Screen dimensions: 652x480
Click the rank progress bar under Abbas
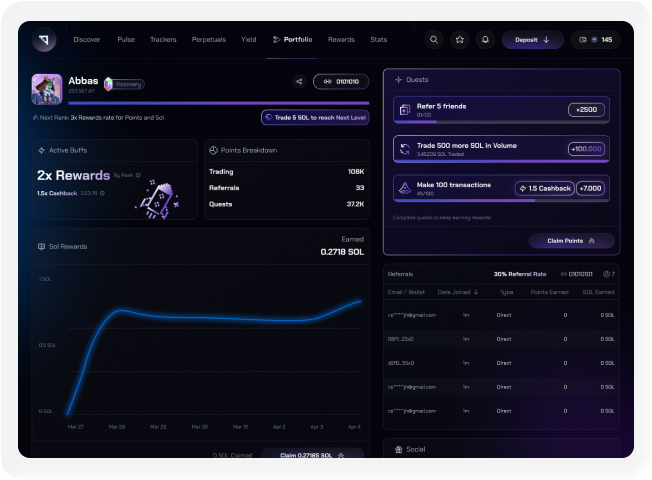[218, 102]
